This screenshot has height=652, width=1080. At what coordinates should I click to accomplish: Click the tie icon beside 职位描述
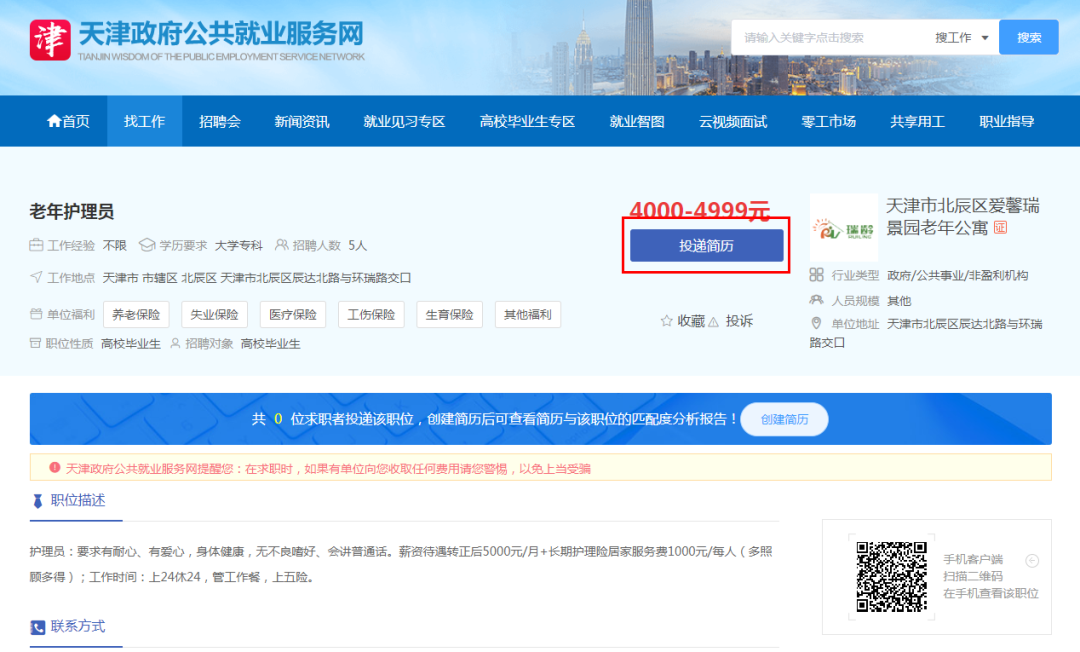[38, 501]
